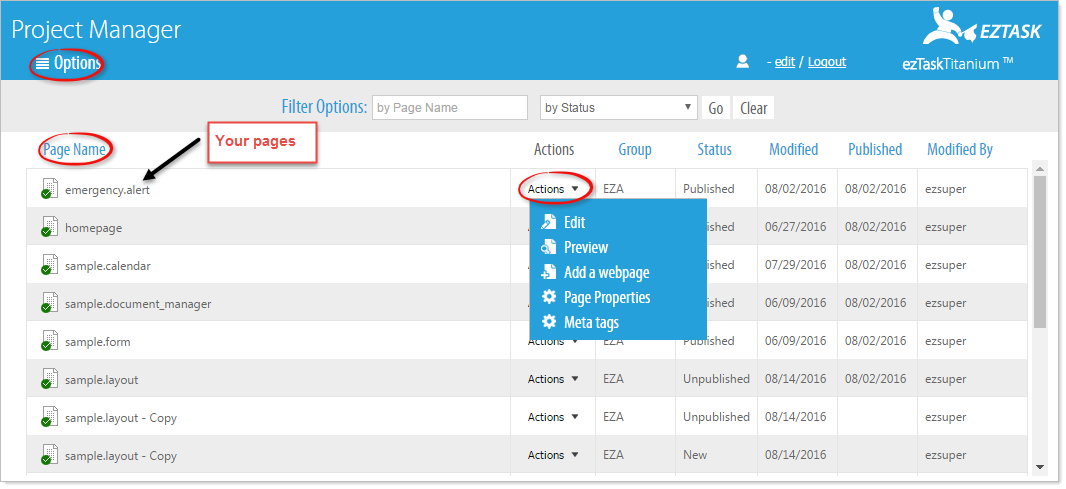
Task: Select the sample.form page name
Action: 98,342
